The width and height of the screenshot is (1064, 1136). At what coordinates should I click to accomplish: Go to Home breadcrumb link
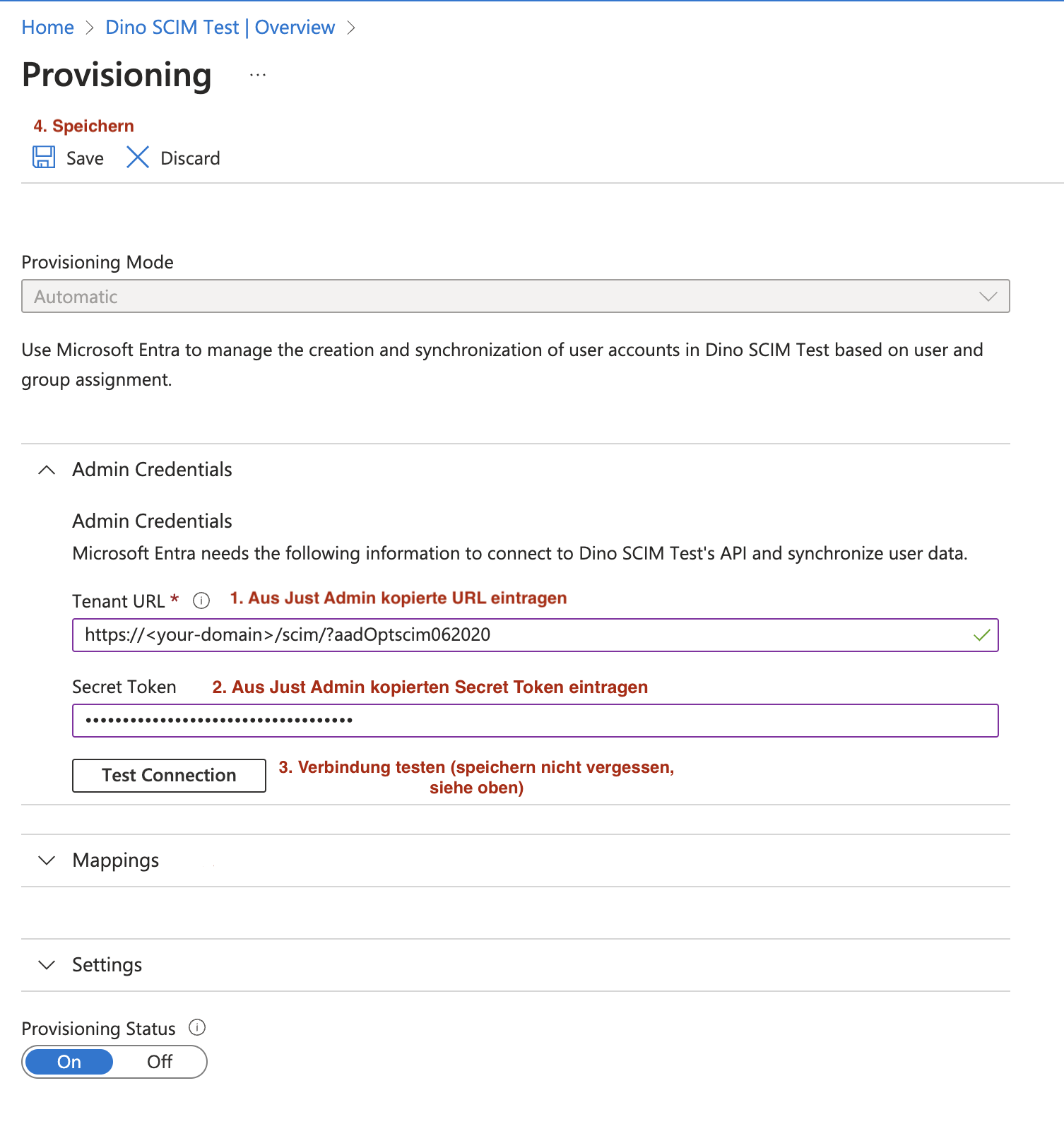coord(48,28)
